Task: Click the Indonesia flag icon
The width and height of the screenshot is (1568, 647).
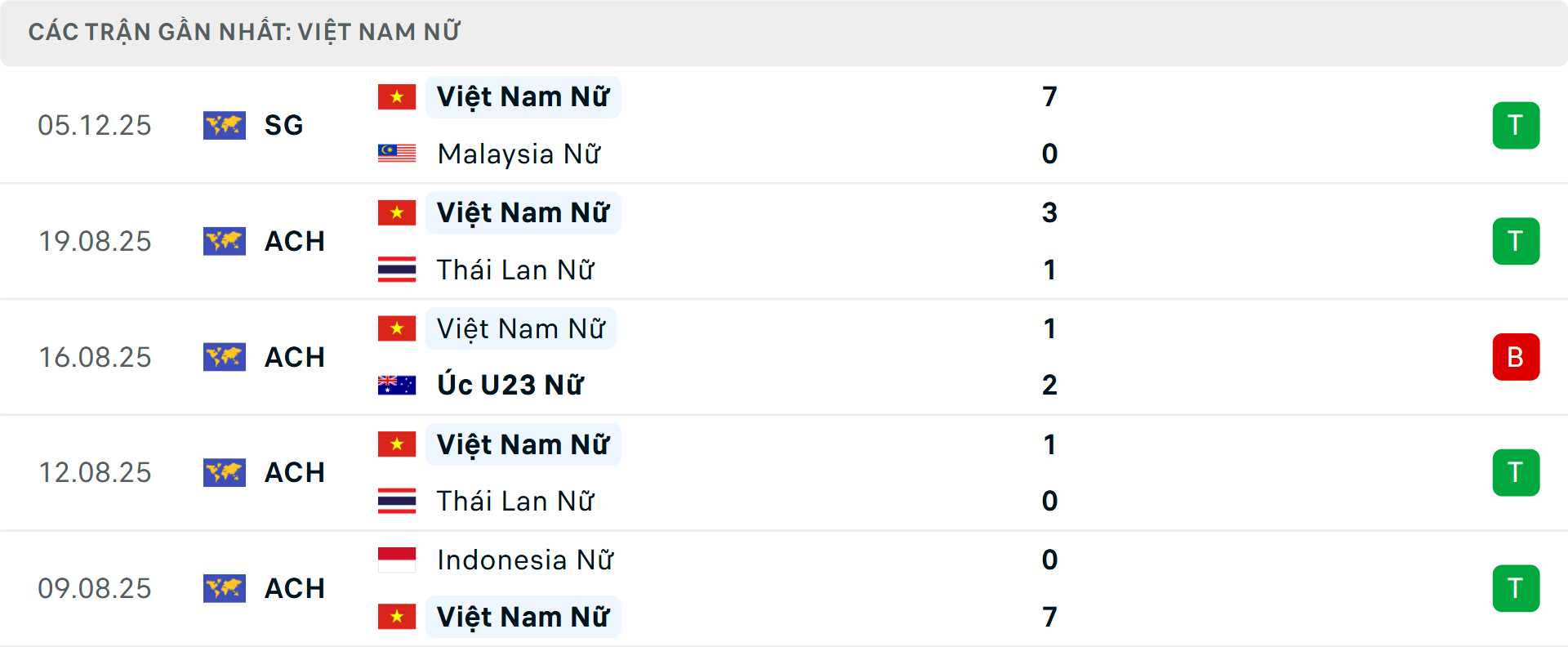Action: point(397,560)
